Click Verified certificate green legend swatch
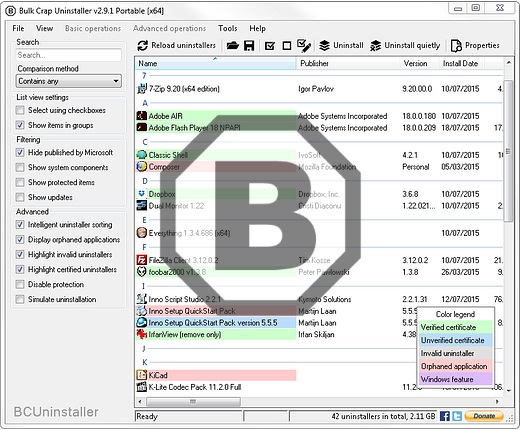The image size is (520, 430). pyautogui.click(x=456, y=327)
